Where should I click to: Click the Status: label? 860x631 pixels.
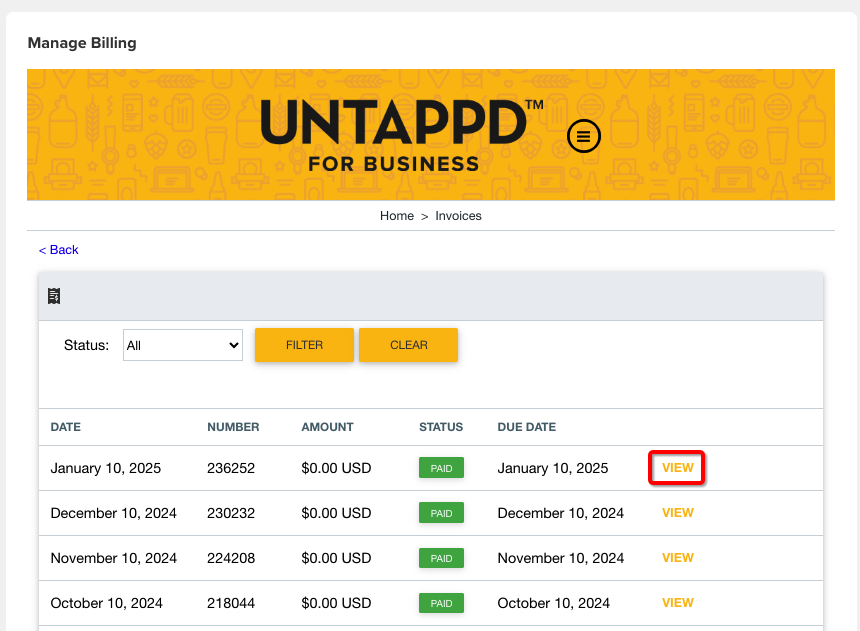(86, 345)
